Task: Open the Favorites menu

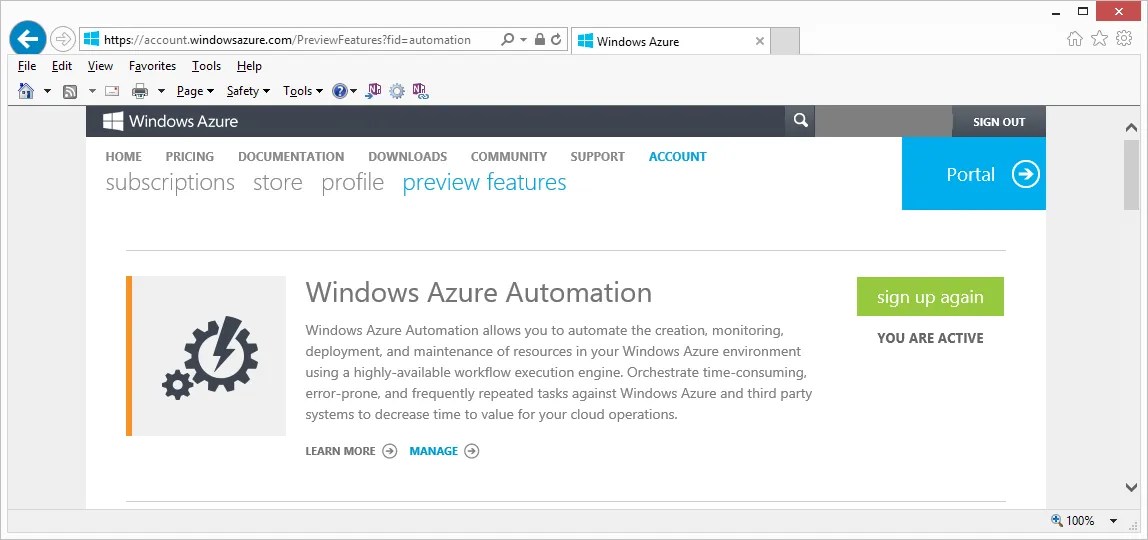Action: click(x=152, y=66)
